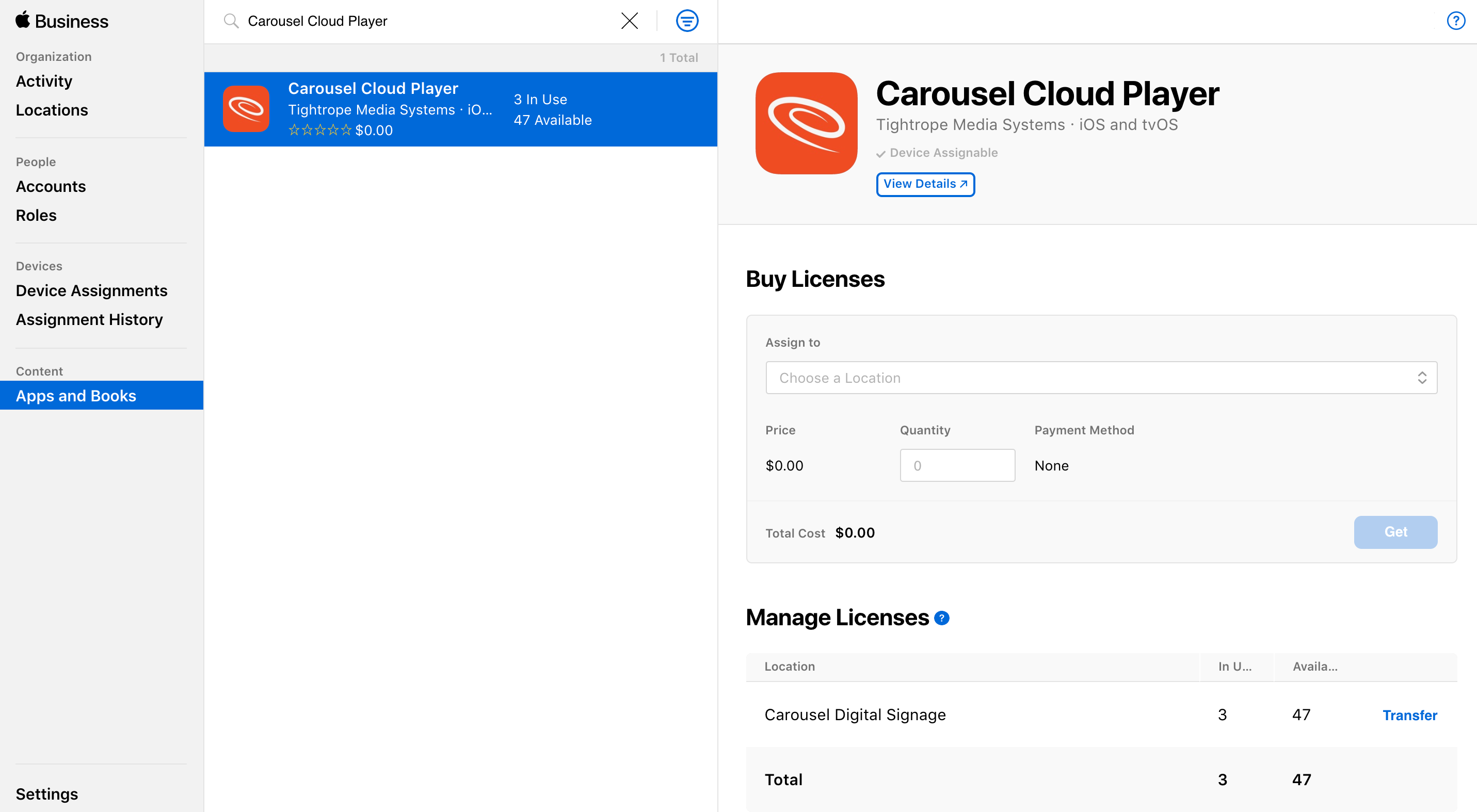Screen dimensions: 1477x812
Task: Click 'Tightrope Media Systems · iOS and tvOS' subtitle
Action: [1026, 124]
